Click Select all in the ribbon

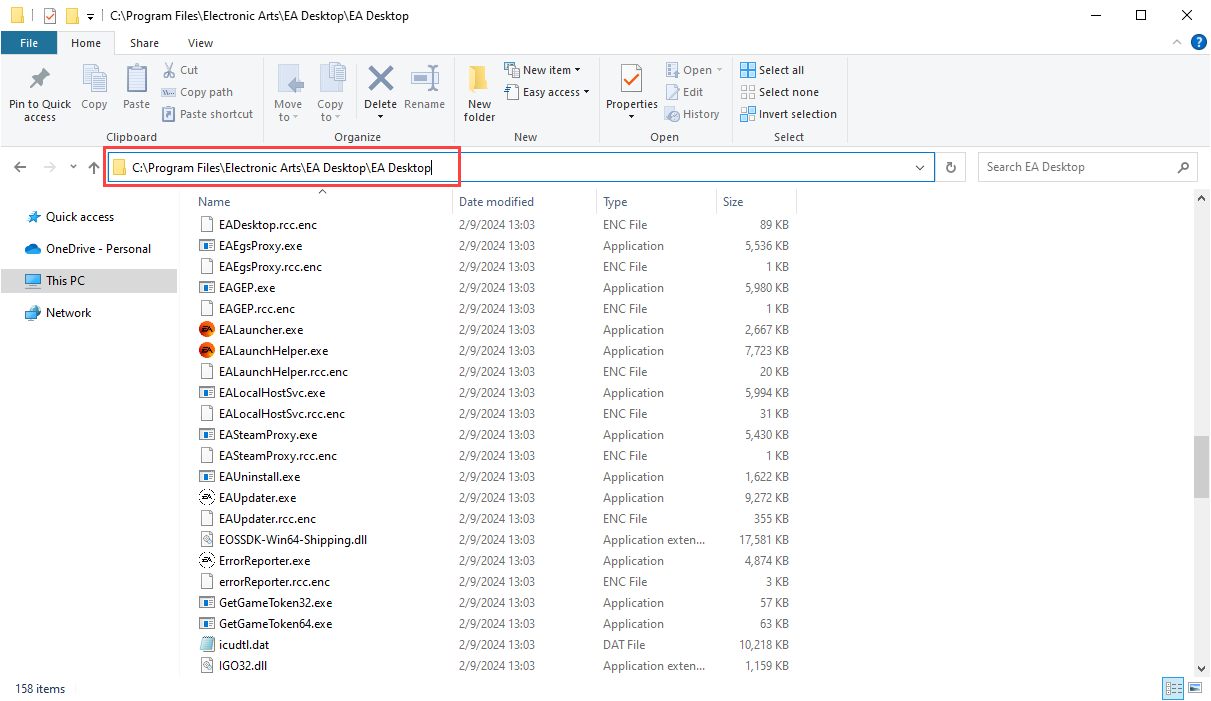pos(772,70)
